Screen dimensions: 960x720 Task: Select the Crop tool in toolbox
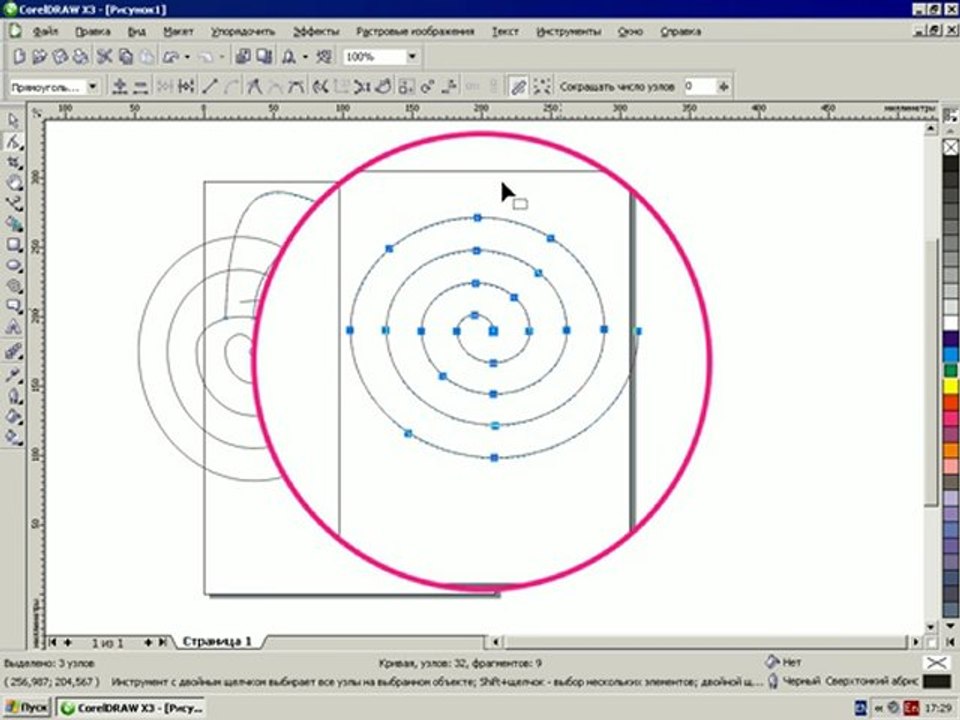[13, 162]
